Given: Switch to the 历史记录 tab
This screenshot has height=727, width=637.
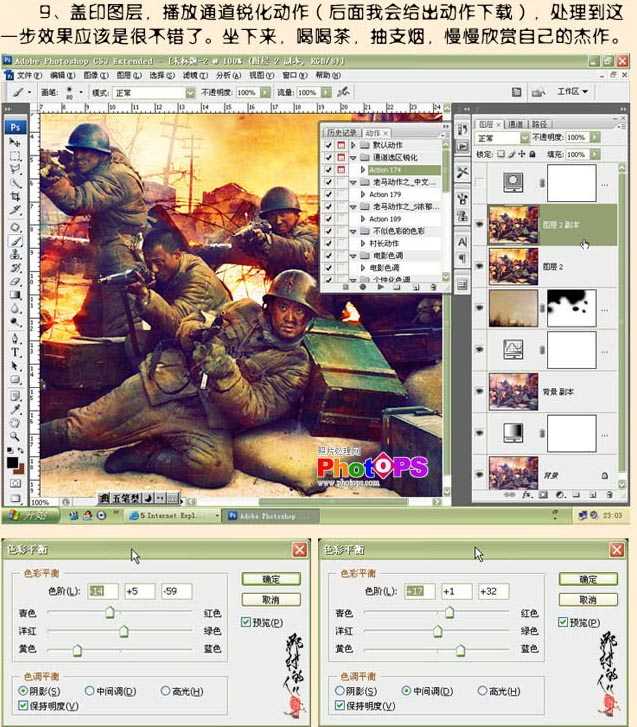Looking at the screenshot, I should [342, 133].
